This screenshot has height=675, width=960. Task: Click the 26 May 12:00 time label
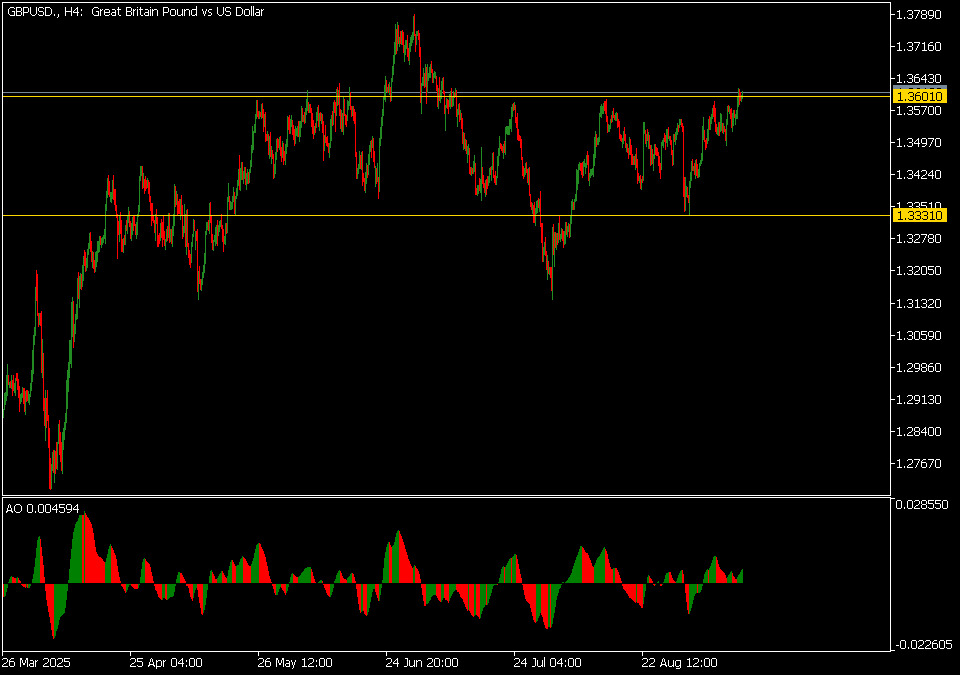295,663
